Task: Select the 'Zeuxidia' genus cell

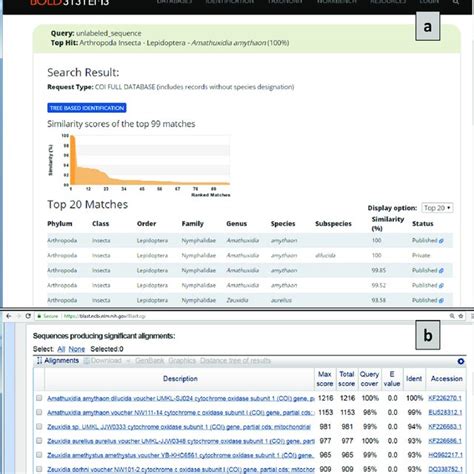Action: (x=237, y=300)
